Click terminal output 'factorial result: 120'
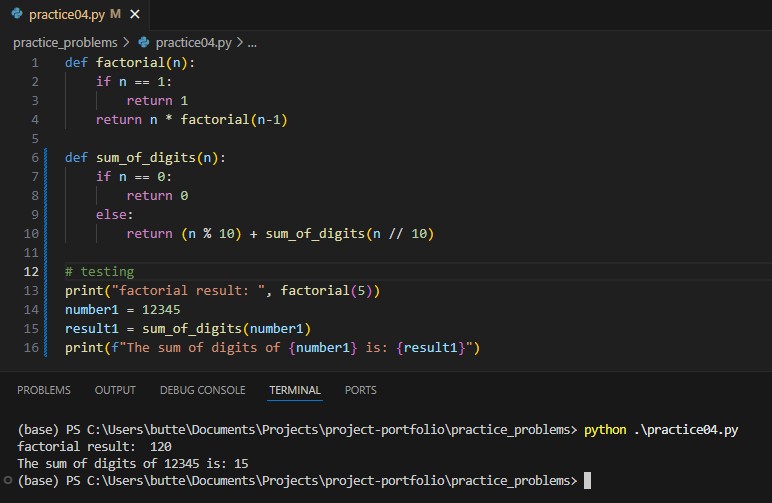 pyautogui.click(x=94, y=446)
